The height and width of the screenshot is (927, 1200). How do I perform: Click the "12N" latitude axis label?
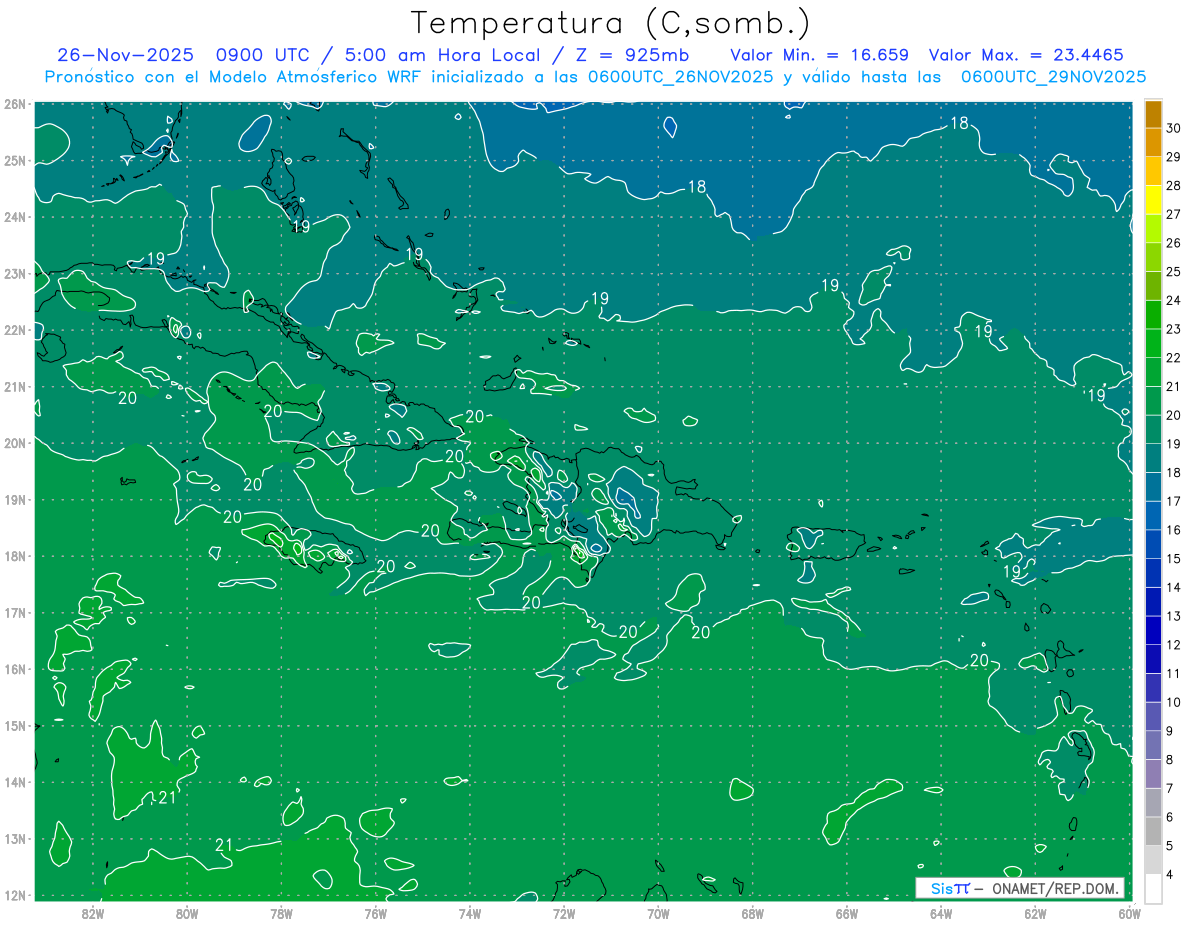14,895
